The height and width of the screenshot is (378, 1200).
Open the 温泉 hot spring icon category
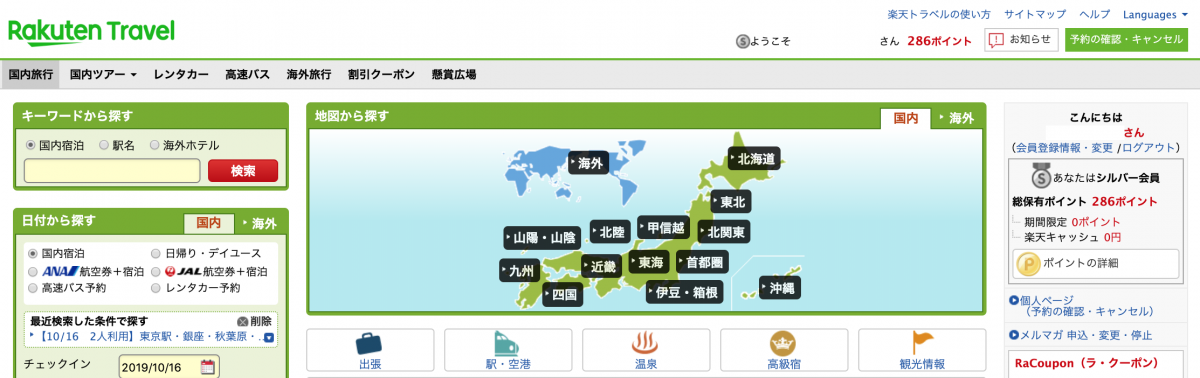pyautogui.click(x=645, y=349)
